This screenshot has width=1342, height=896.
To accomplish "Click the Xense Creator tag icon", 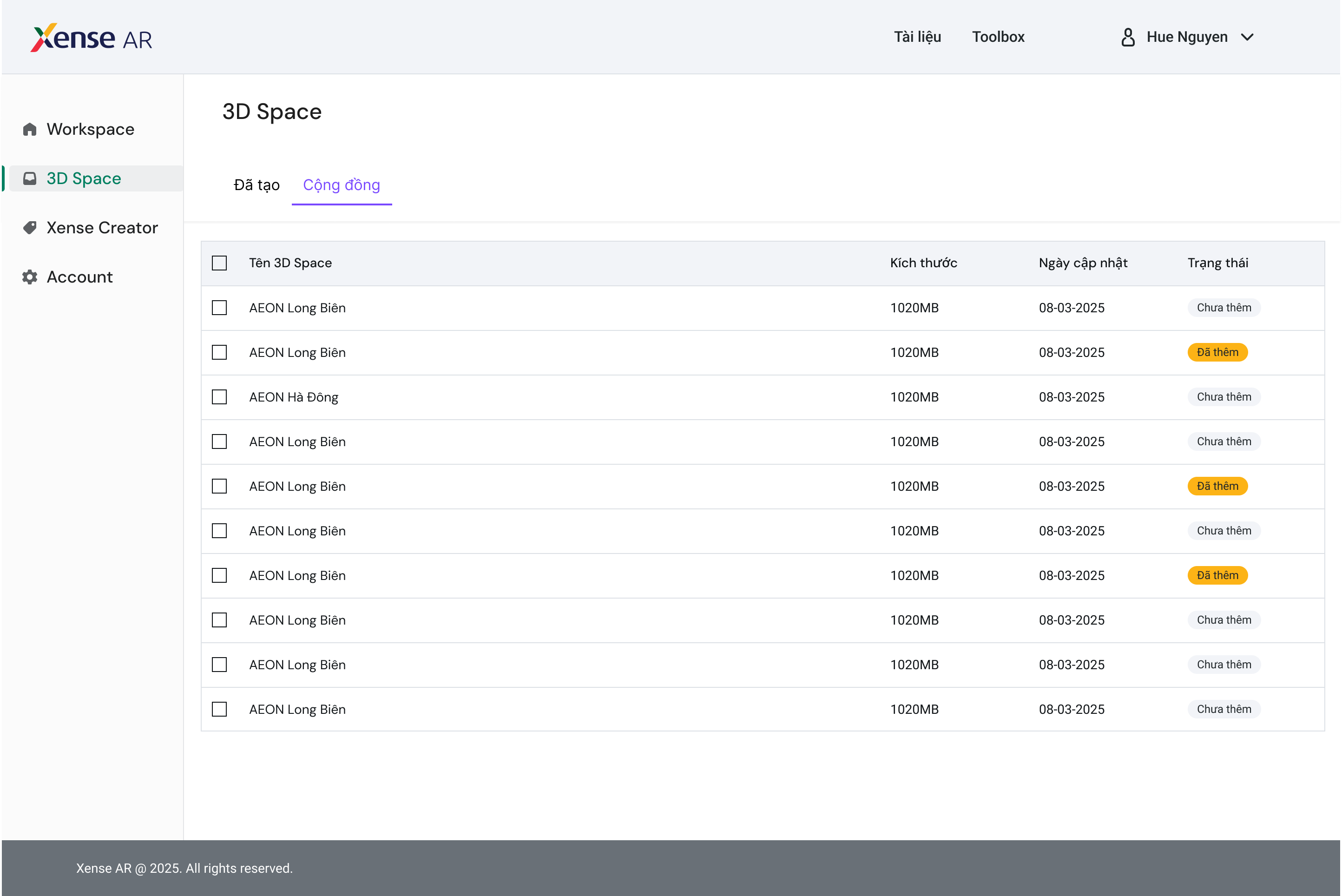I will 30,228.
